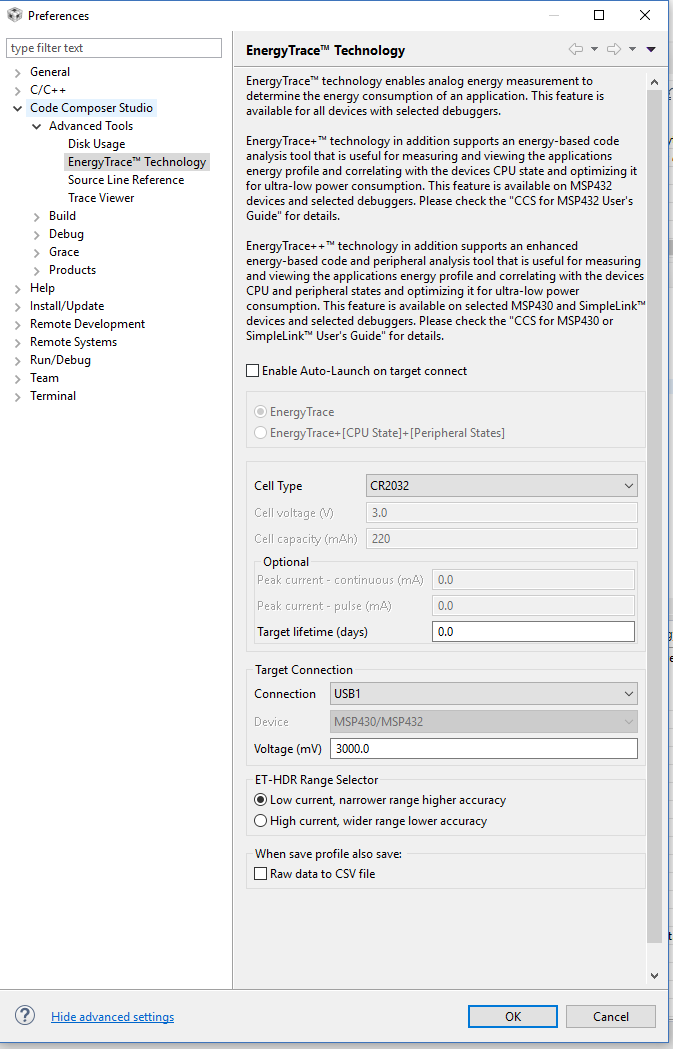Open the Connection USB1 dropdown
Viewport: 673px width, 1049px height.
pos(484,694)
